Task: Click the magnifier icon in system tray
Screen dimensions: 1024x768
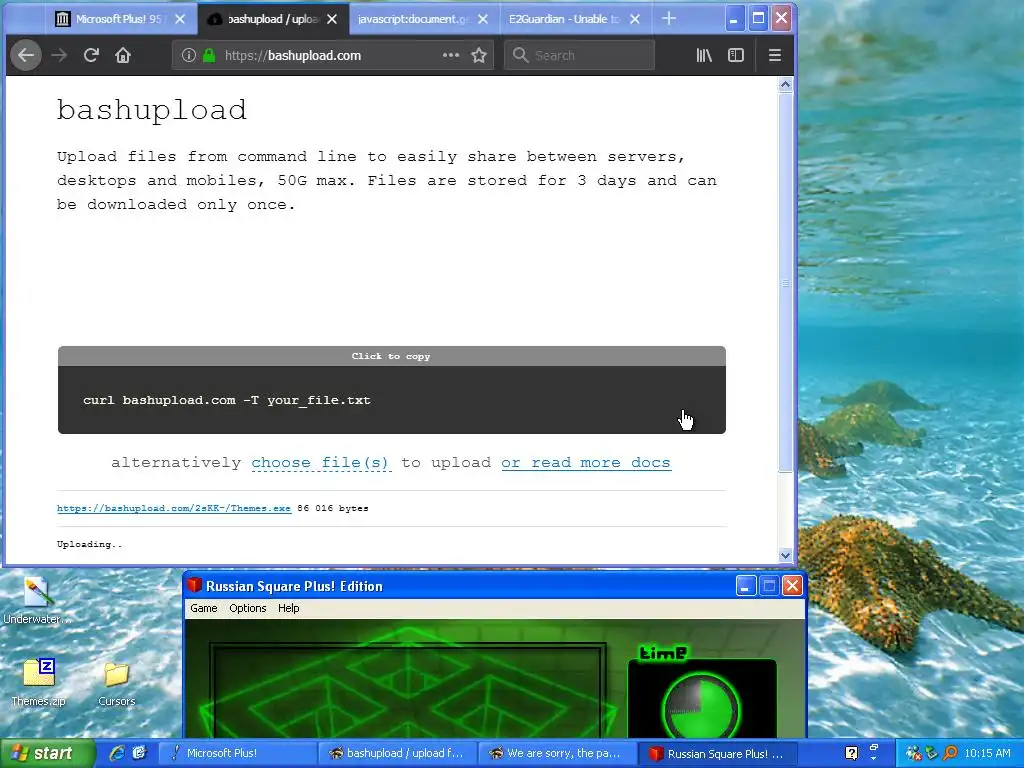Action: pyautogui.click(x=950, y=754)
